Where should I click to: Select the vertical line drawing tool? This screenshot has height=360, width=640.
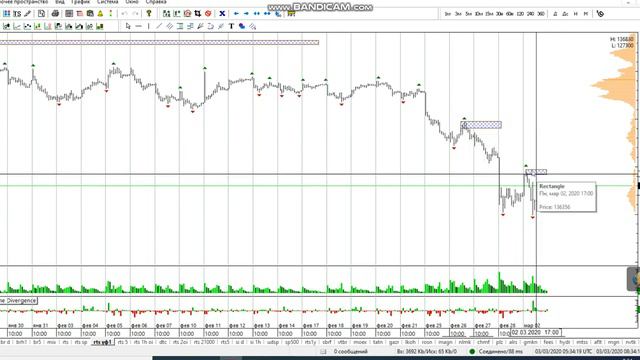(x=149, y=26)
